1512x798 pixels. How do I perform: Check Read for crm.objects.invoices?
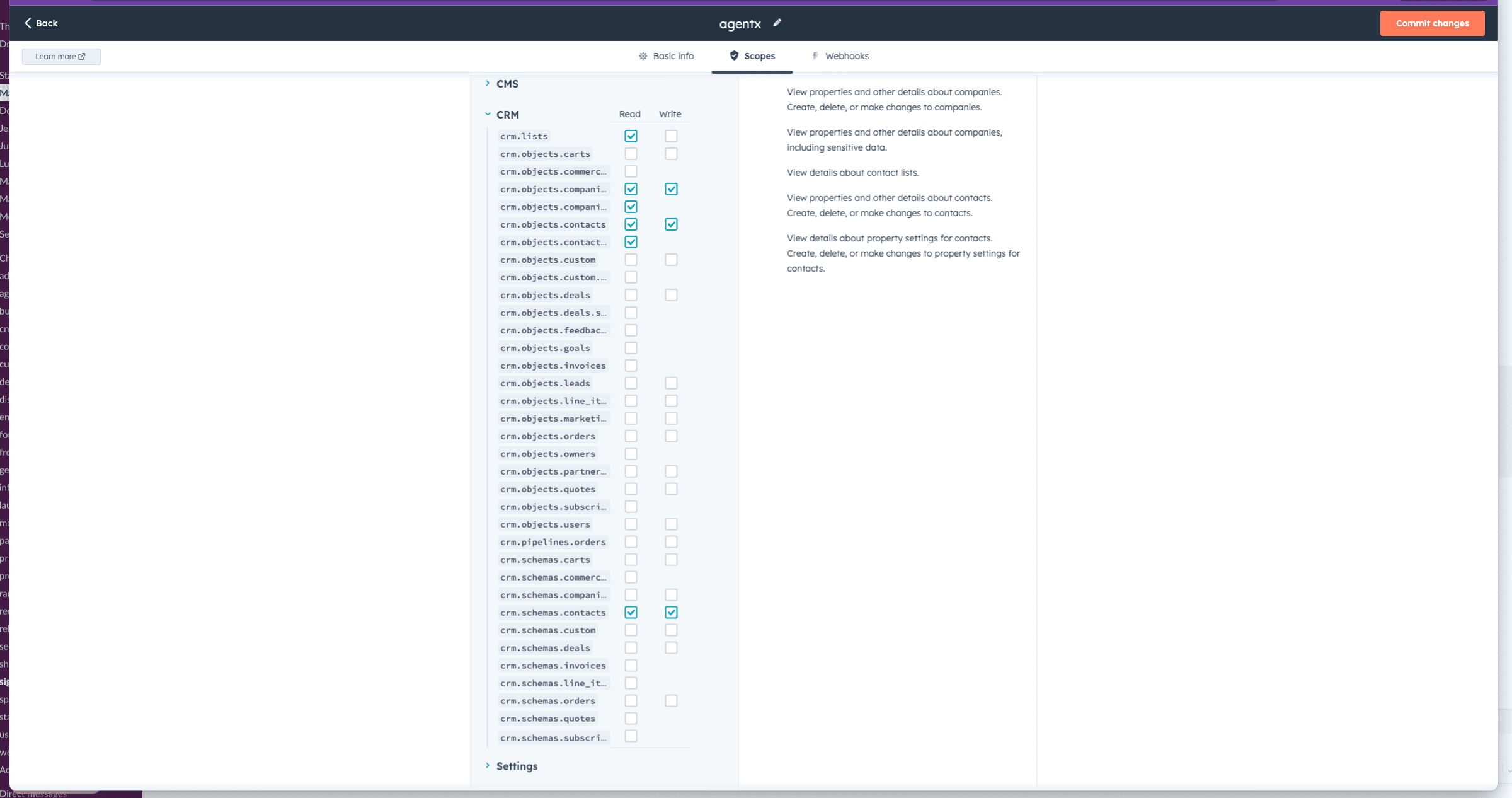[x=631, y=366]
